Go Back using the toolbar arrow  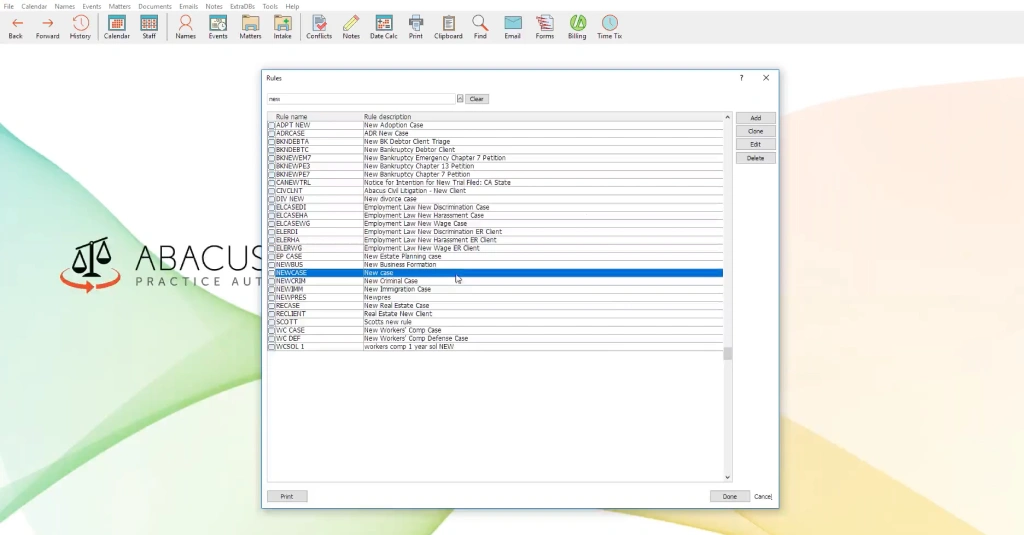[16, 27]
